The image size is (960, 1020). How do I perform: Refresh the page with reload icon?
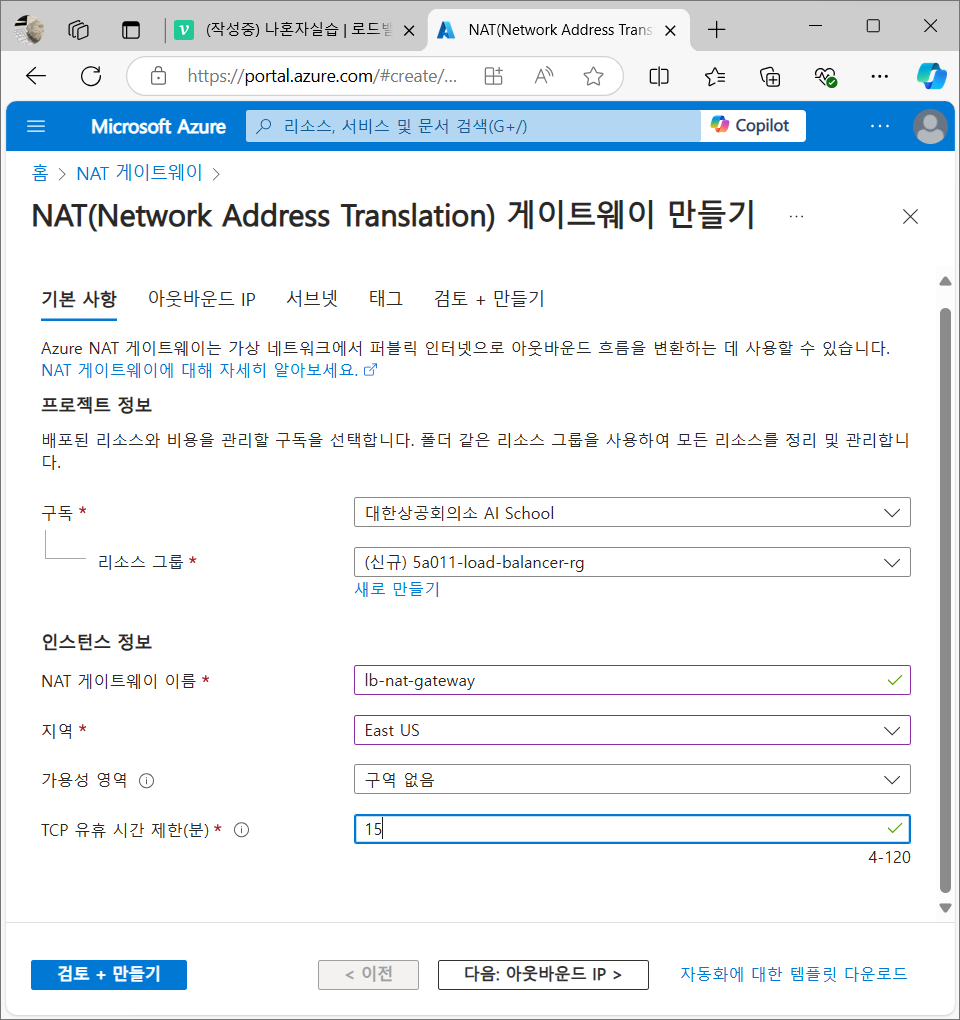(91, 76)
